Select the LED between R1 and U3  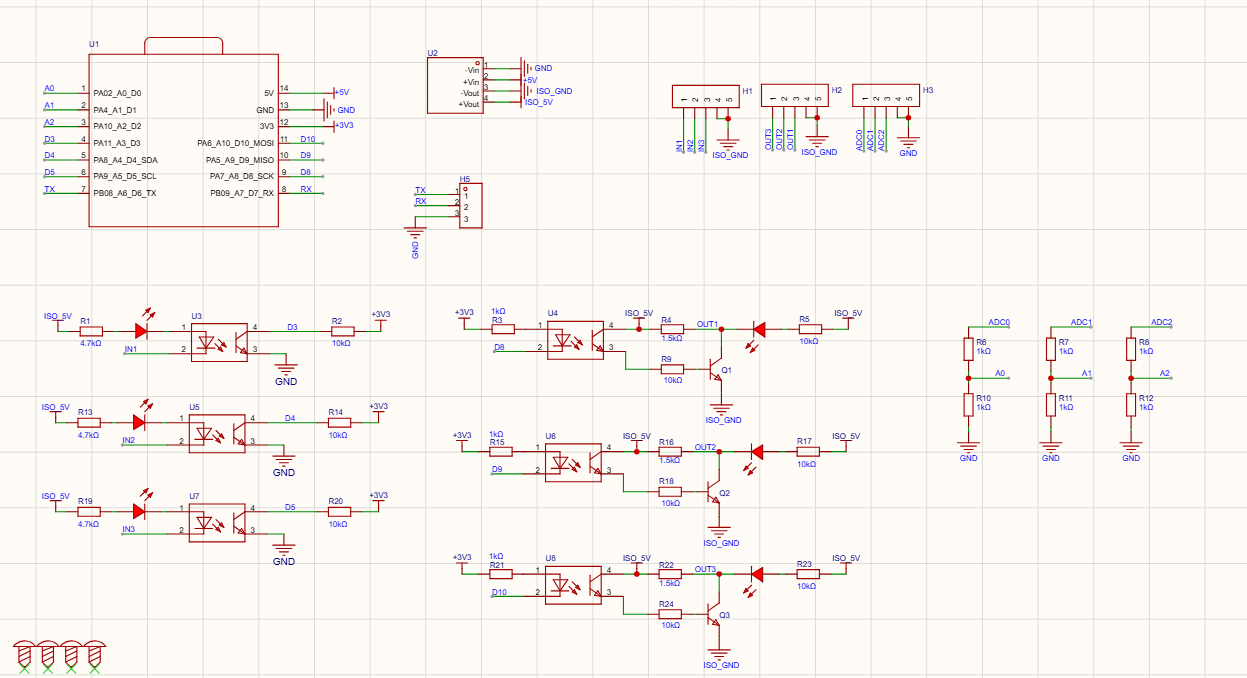point(141,328)
